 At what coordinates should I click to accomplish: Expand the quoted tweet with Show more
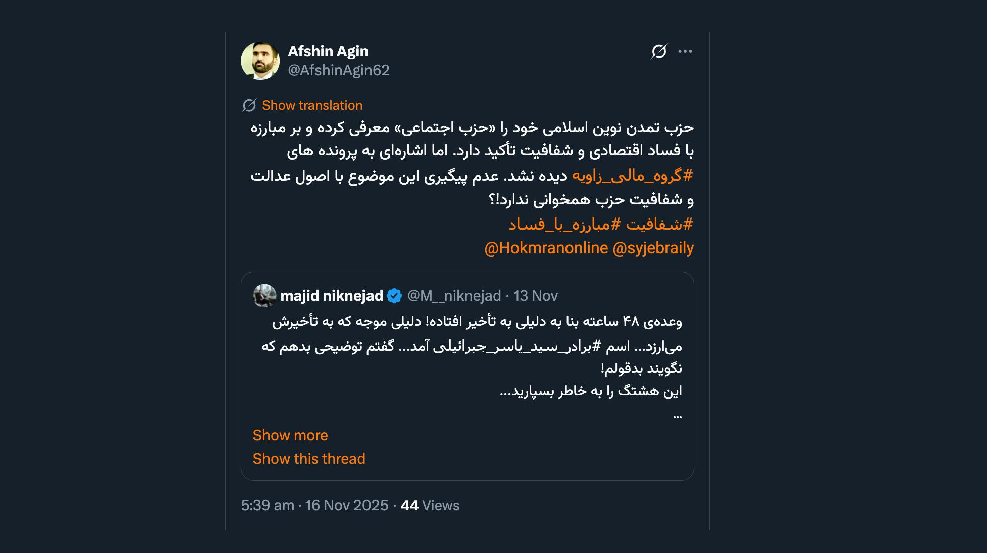(290, 435)
